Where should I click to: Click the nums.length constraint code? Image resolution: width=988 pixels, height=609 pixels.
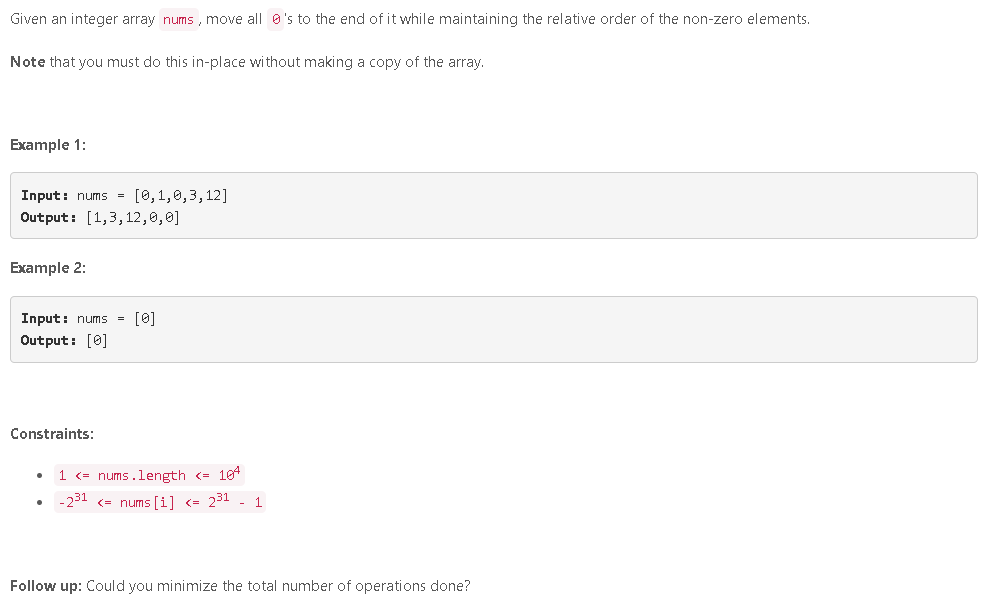coord(149,475)
